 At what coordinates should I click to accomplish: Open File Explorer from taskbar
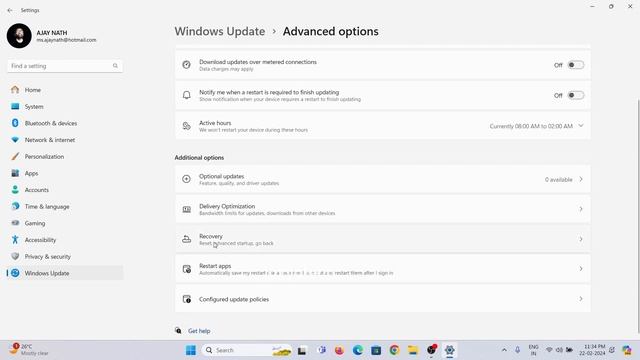(413, 350)
